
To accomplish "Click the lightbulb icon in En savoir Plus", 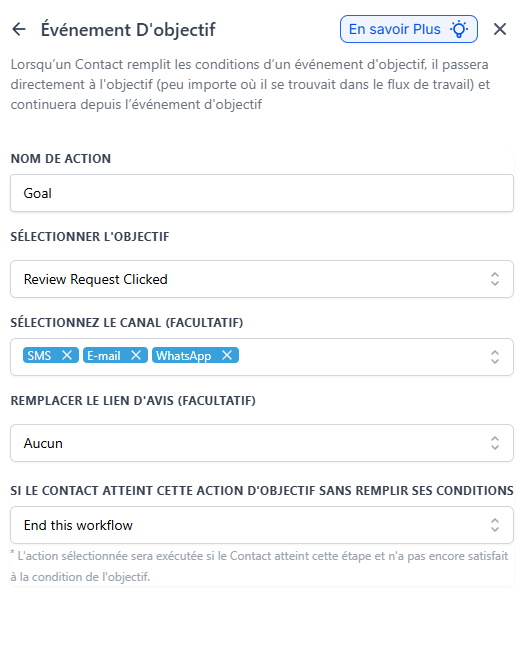I will pos(459,29).
